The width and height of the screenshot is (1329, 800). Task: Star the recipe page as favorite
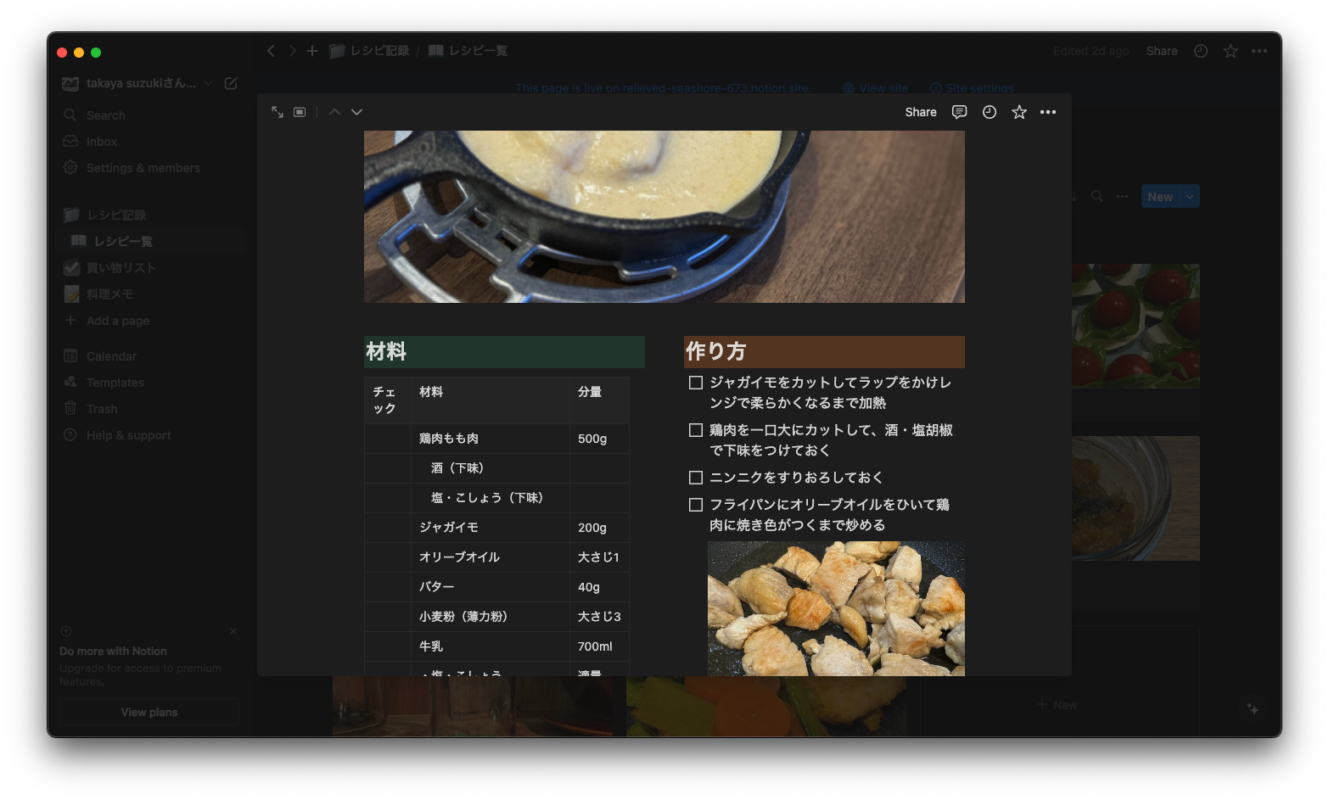[x=1019, y=112]
